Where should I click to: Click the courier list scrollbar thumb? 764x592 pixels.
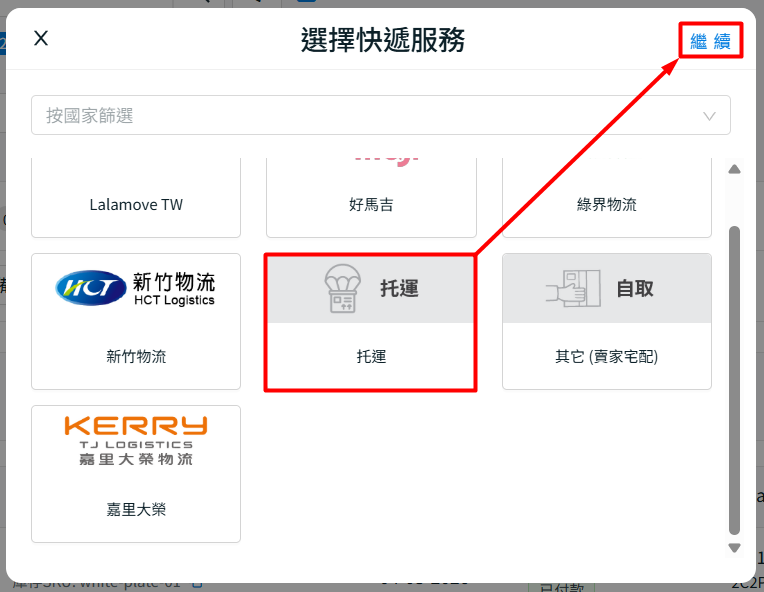pyautogui.click(x=735, y=380)
